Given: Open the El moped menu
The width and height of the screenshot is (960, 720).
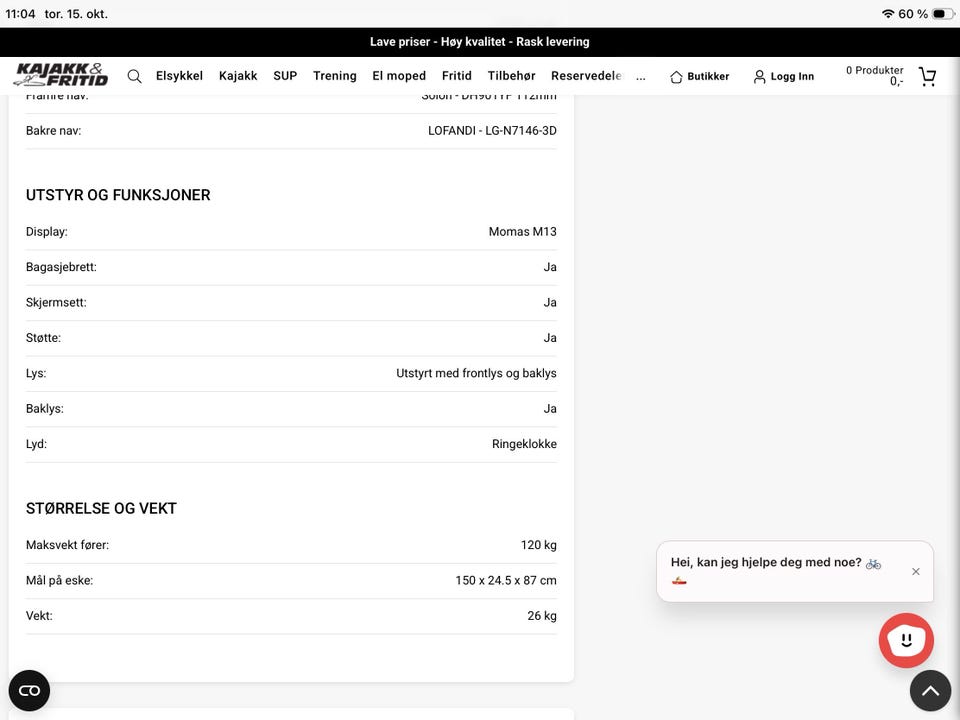Looking at the screenshot, I should (399, 76).
